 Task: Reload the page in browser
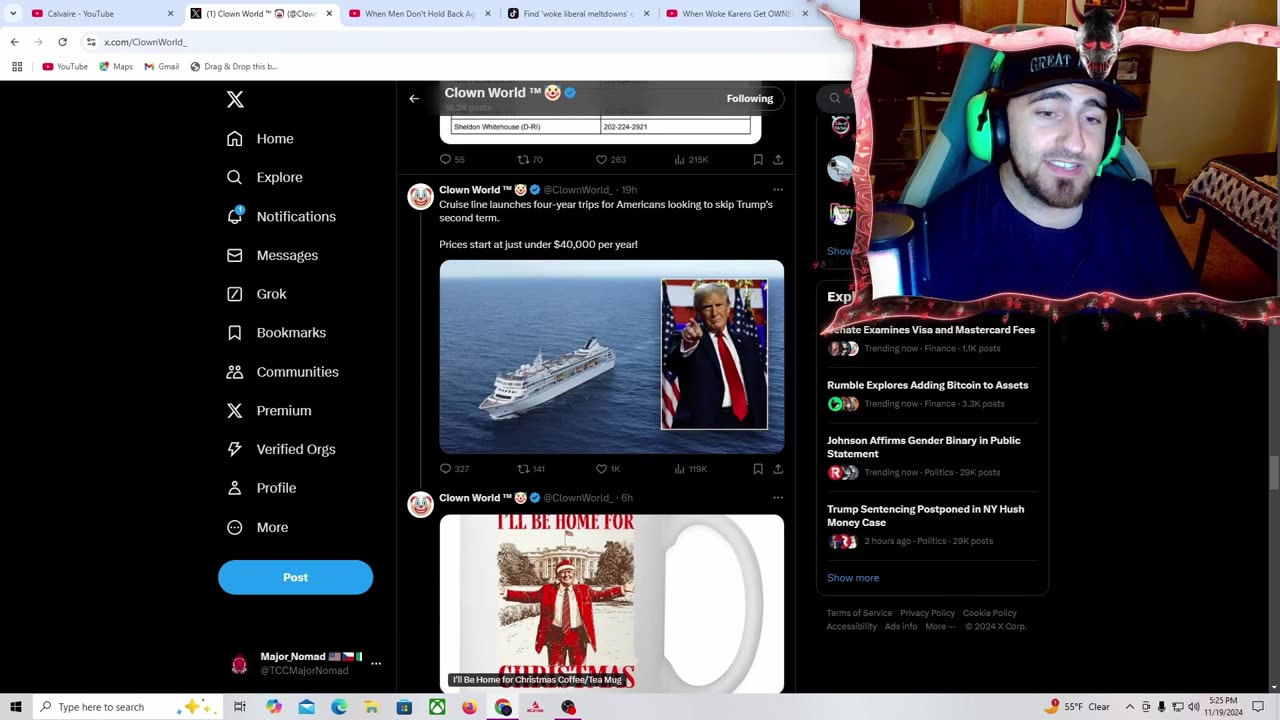click(x=62, y=42)
